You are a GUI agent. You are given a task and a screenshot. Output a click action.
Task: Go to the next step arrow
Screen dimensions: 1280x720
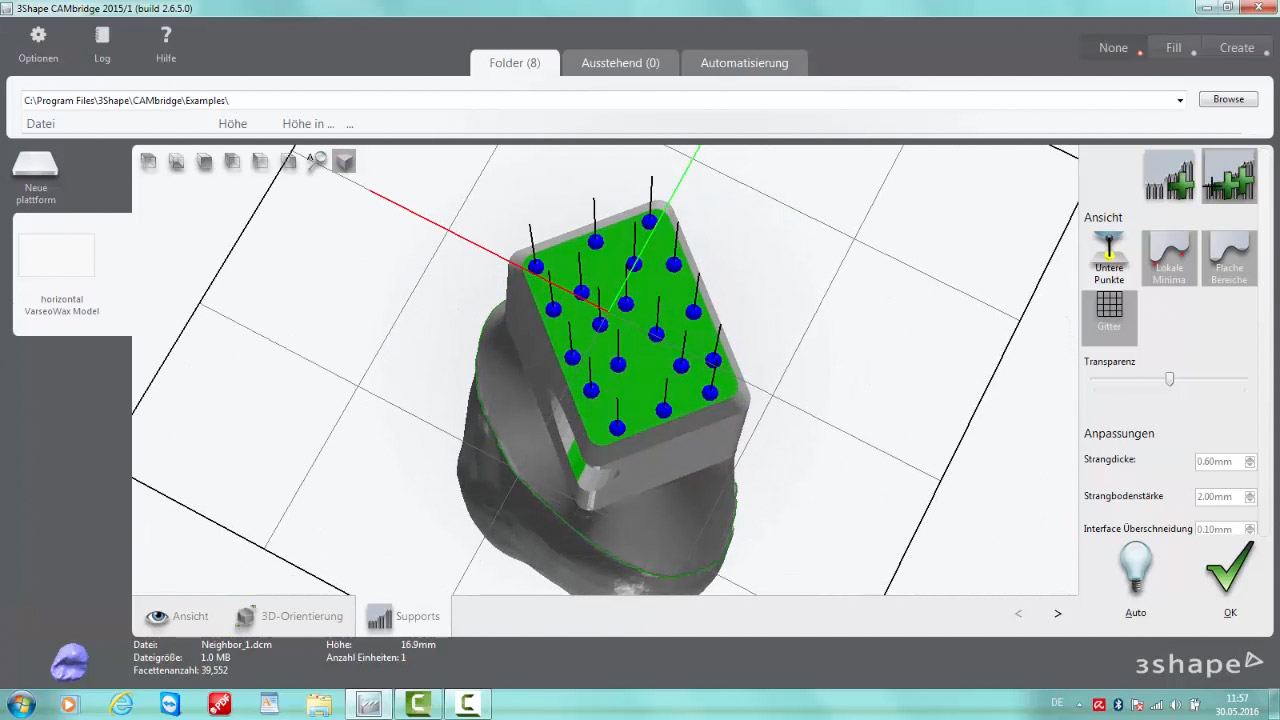1058,614
